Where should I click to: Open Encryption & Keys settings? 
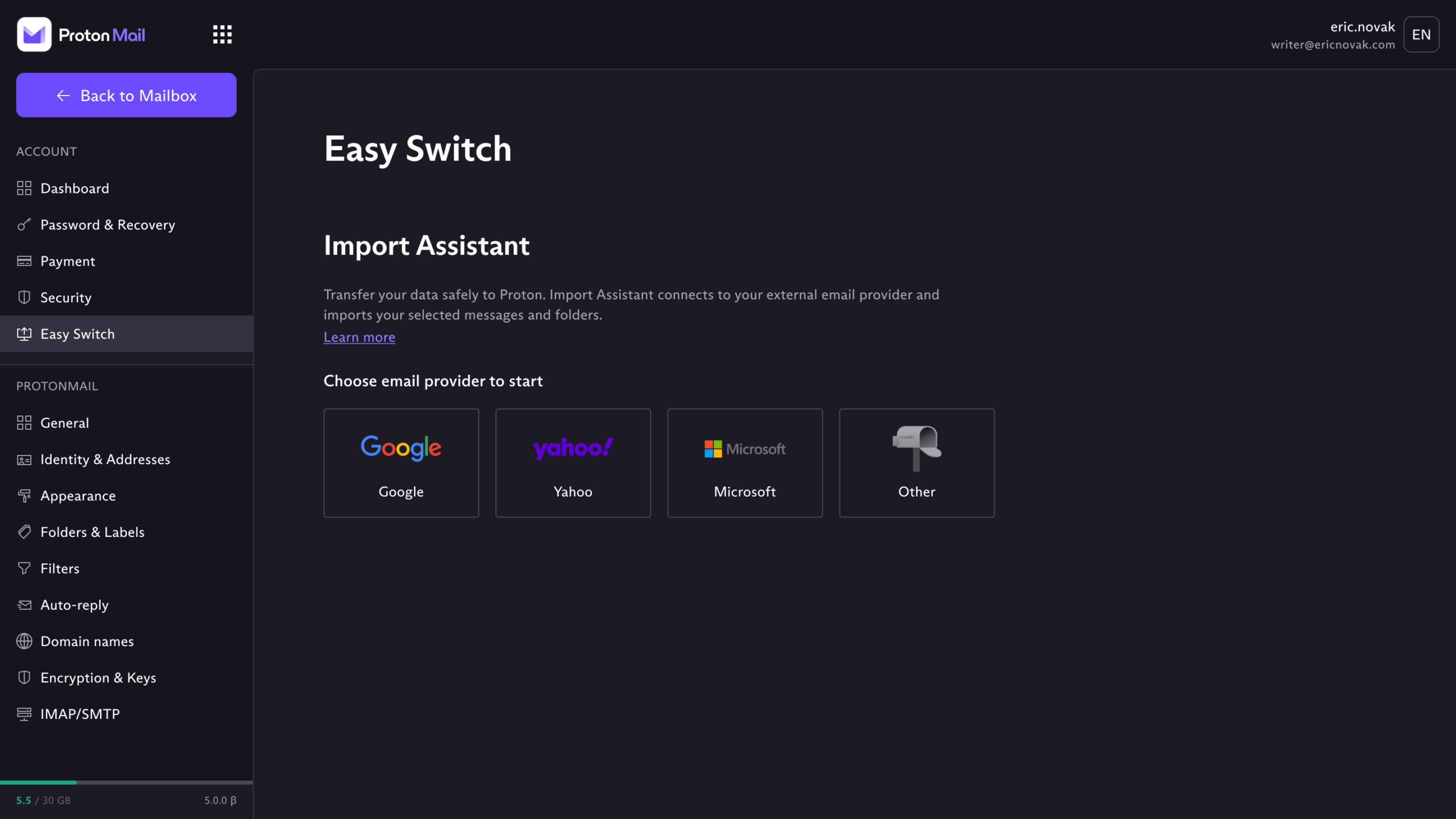click(x=126, y=677)
